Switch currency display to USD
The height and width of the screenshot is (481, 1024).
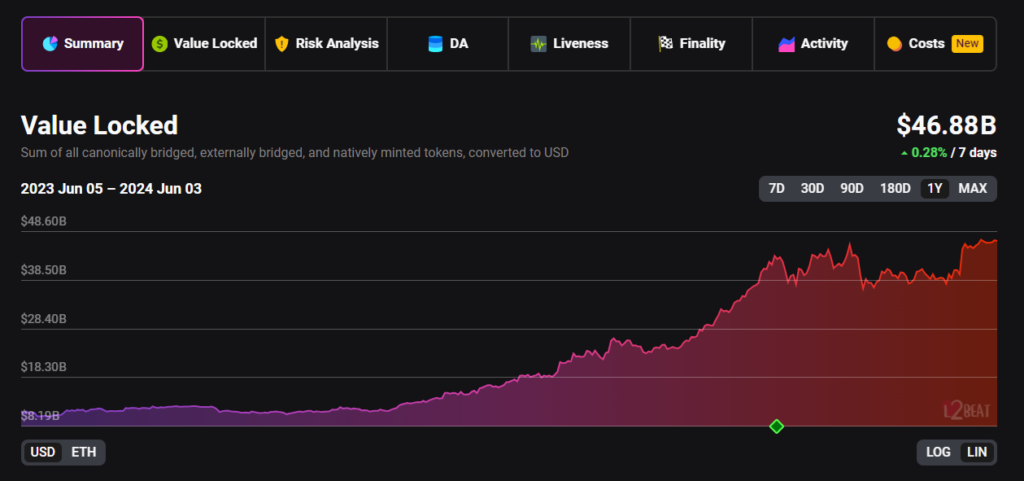43,452
